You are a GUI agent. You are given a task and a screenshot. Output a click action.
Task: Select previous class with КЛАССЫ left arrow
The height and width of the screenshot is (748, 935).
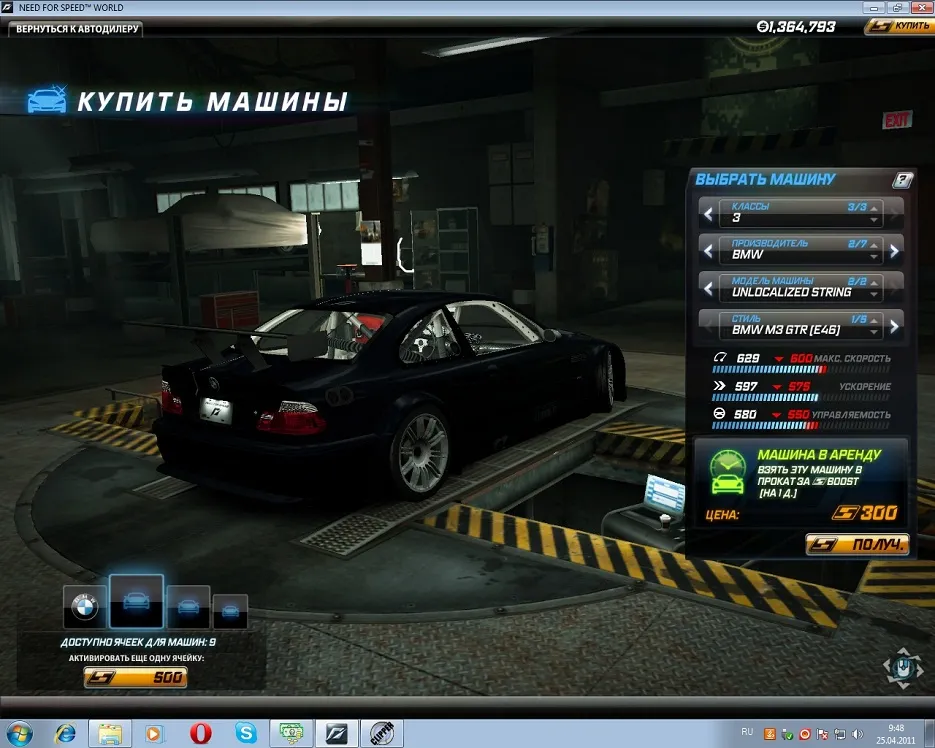[x=708, y=213]
